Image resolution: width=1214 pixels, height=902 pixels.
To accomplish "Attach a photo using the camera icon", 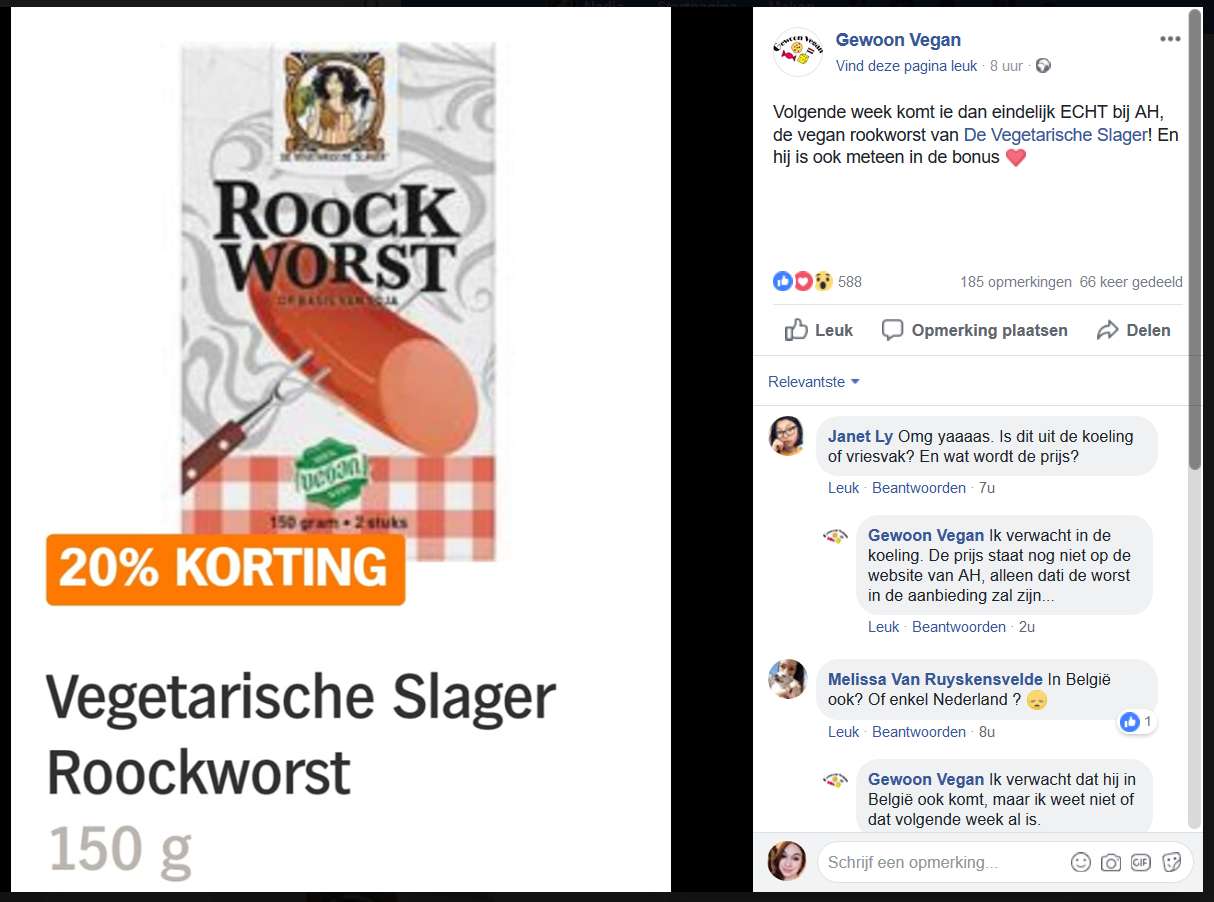I will [x=1111, y=862].
